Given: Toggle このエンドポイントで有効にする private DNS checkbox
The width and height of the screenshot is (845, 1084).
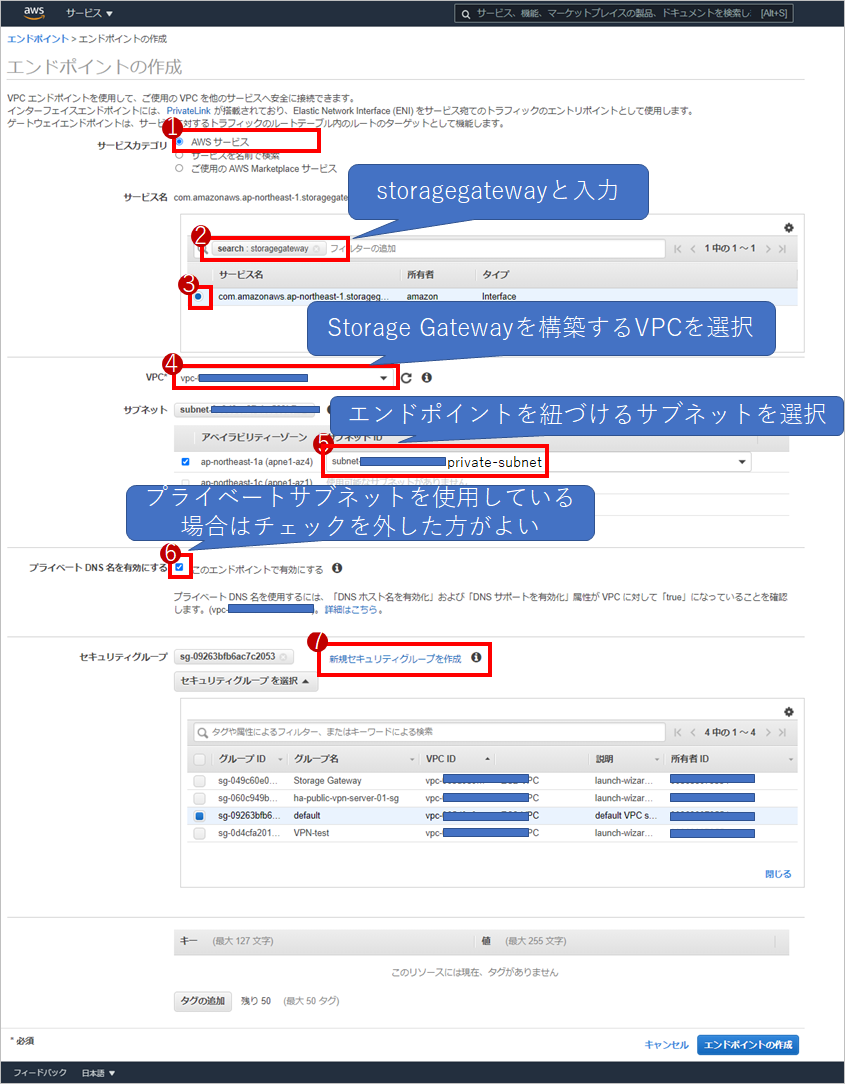Looking at the screenshot, I should [179, 568].
